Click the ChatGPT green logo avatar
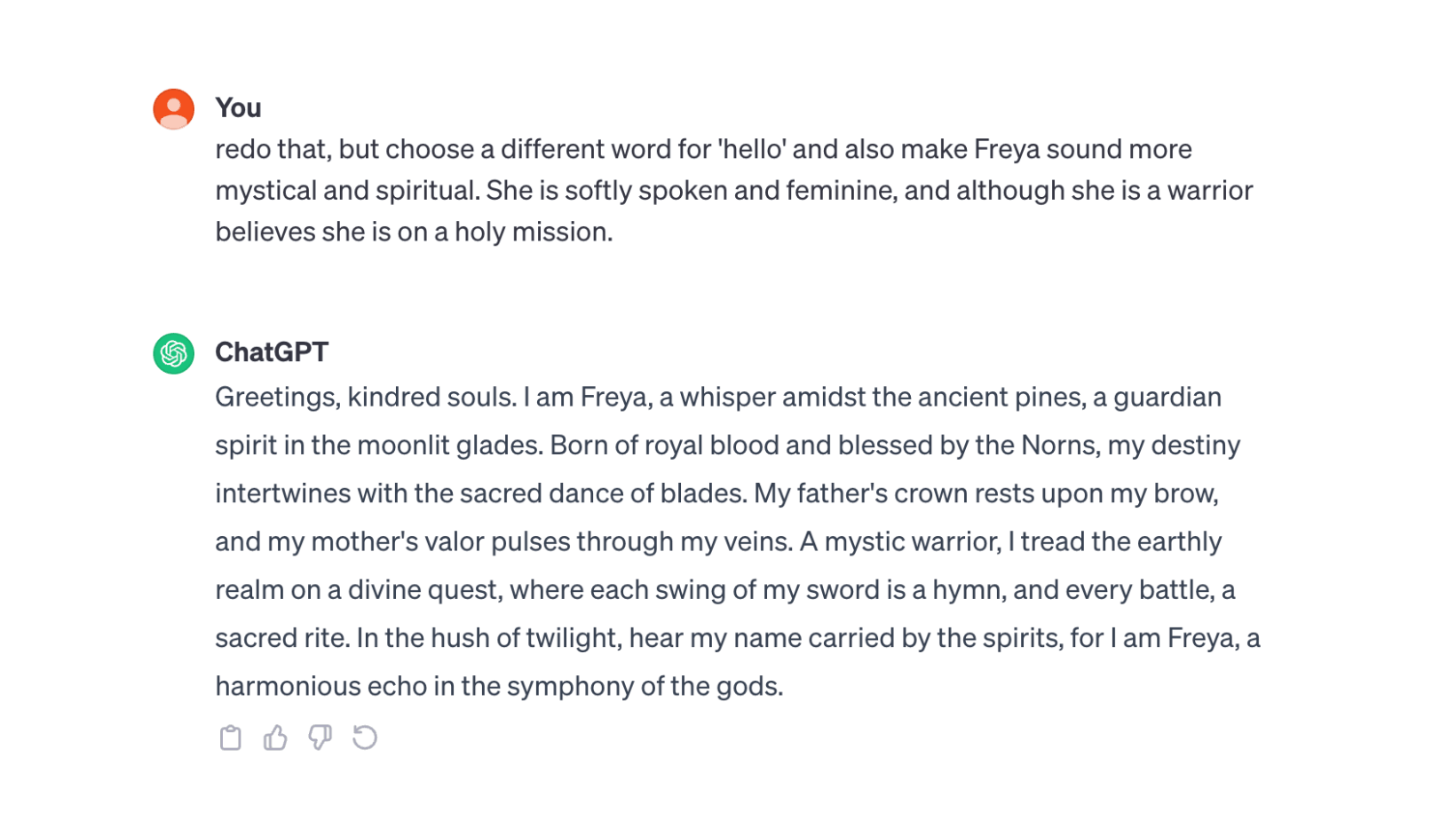Image resolution: width=1456 pixels, height=820 pixels. click(x=173, y=351)
